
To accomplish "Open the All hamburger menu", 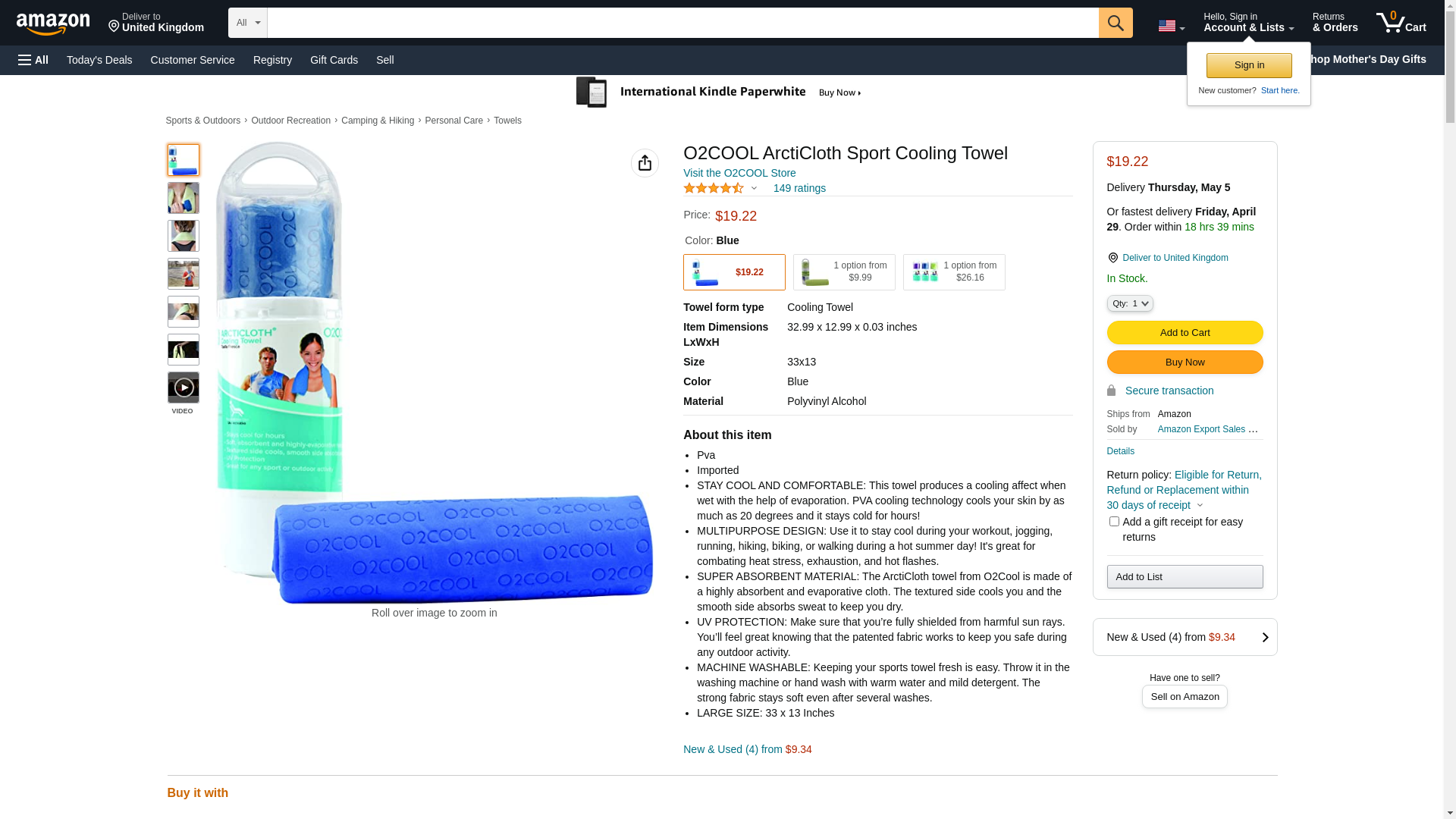I will click(x=33, y=60).
